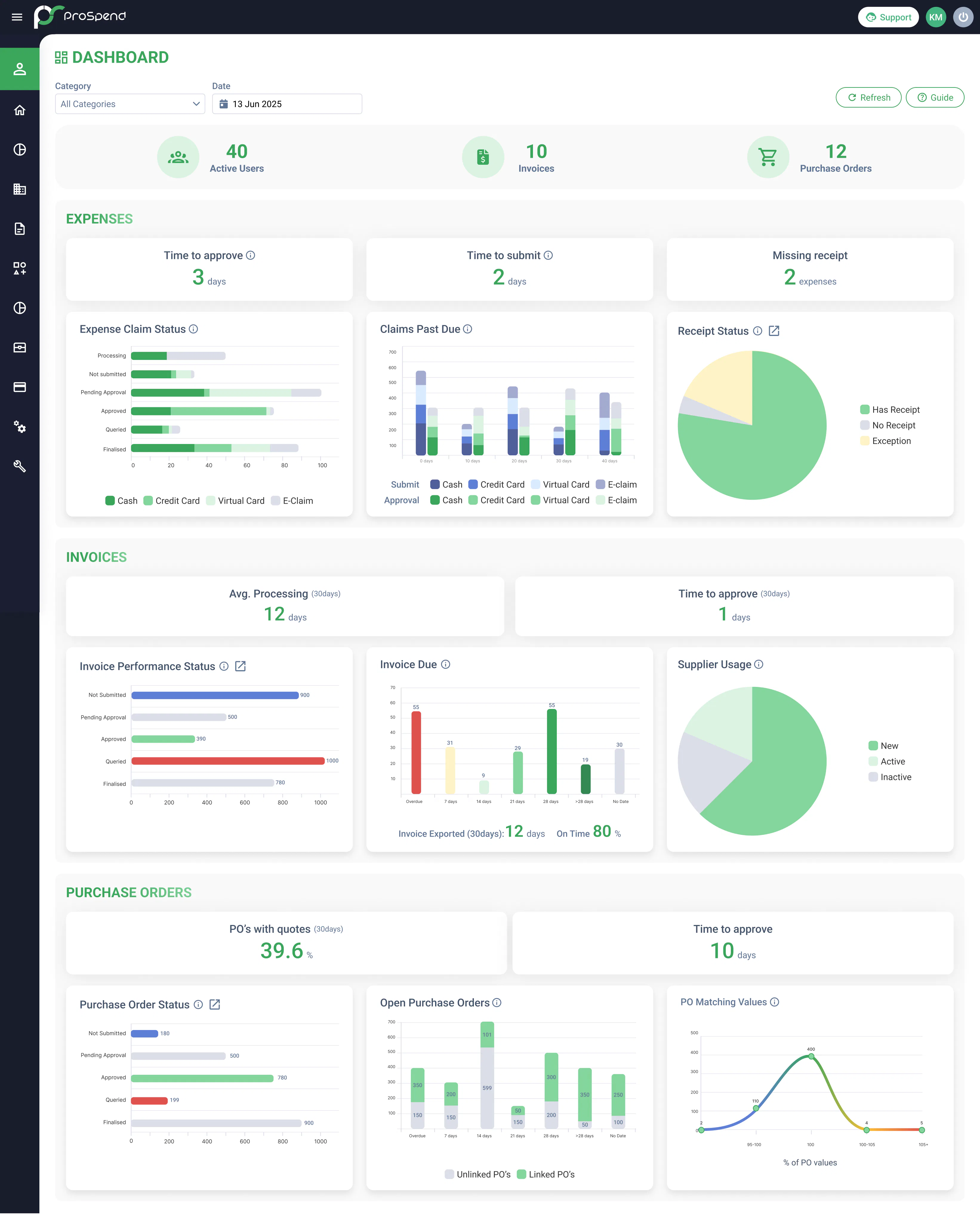Show info for Open Purchase Orders
The width and height of the screenshot is (980, 1215).
click(x=497, y=1003)
